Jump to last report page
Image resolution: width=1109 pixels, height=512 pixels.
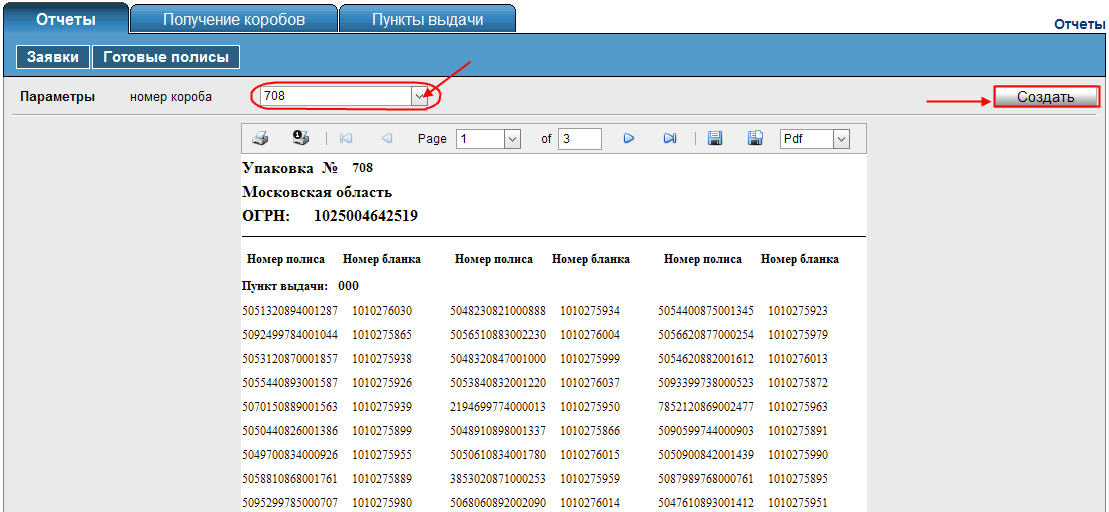[670, 139]
